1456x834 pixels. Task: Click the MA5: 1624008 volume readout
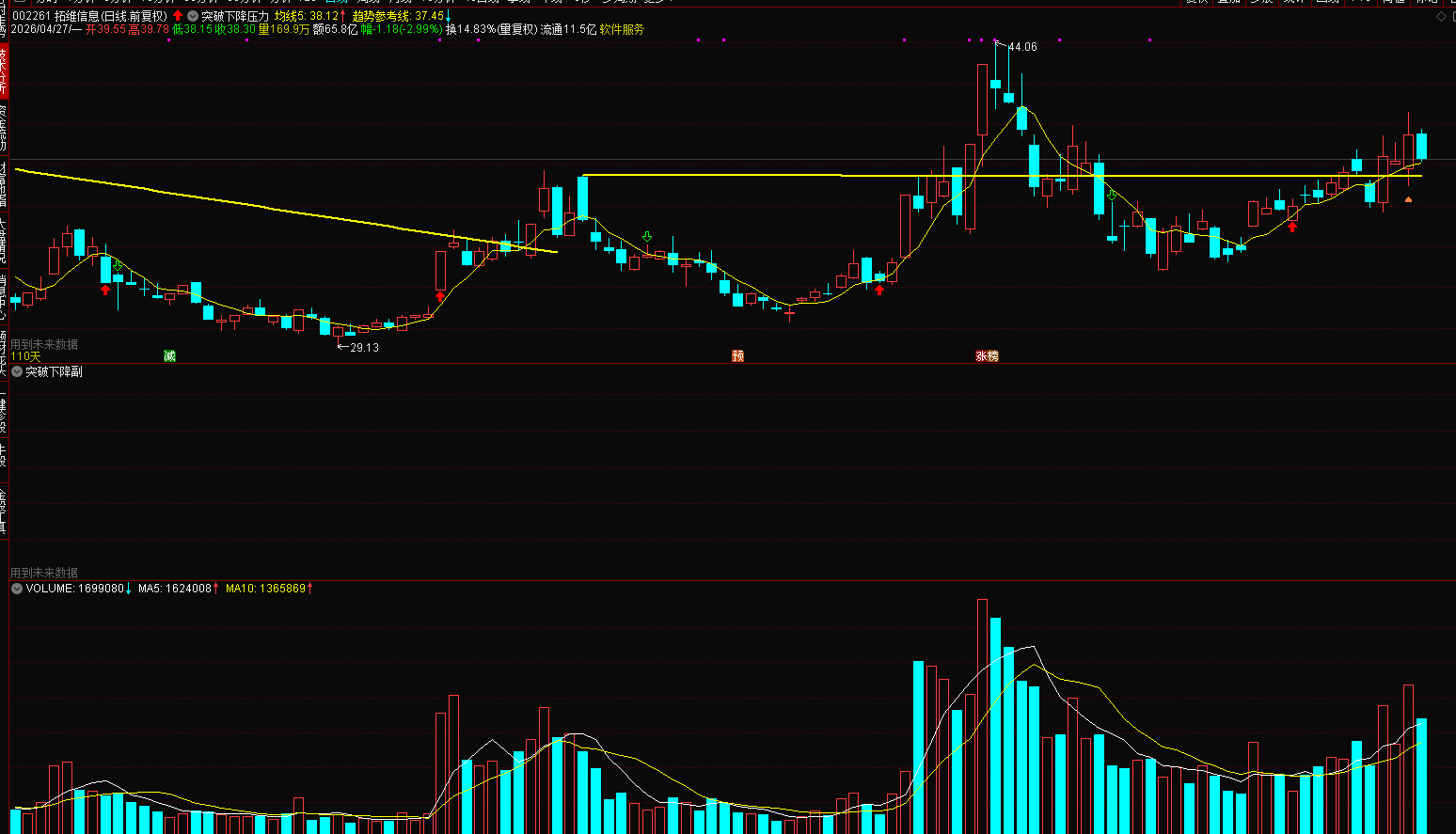point(175,588)
